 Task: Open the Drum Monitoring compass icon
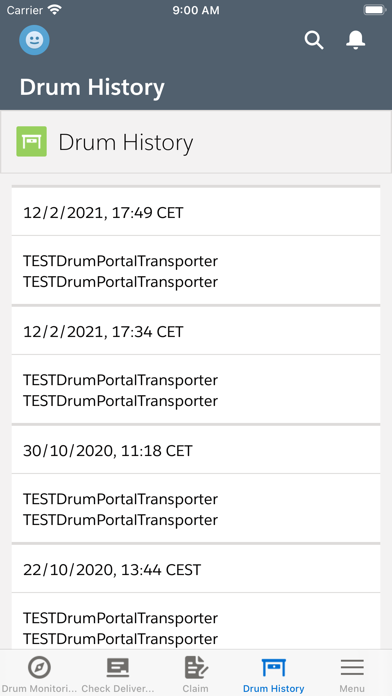click(39, 667)
